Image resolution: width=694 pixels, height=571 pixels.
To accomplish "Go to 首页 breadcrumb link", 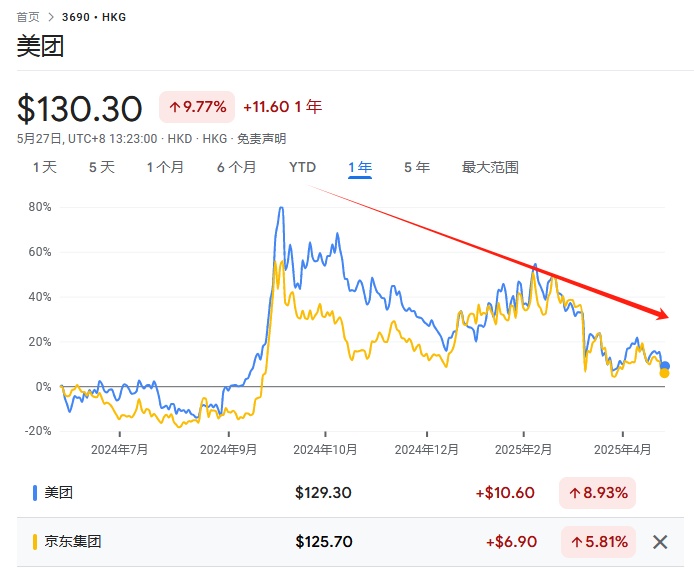I will click(x=28, y=17).
